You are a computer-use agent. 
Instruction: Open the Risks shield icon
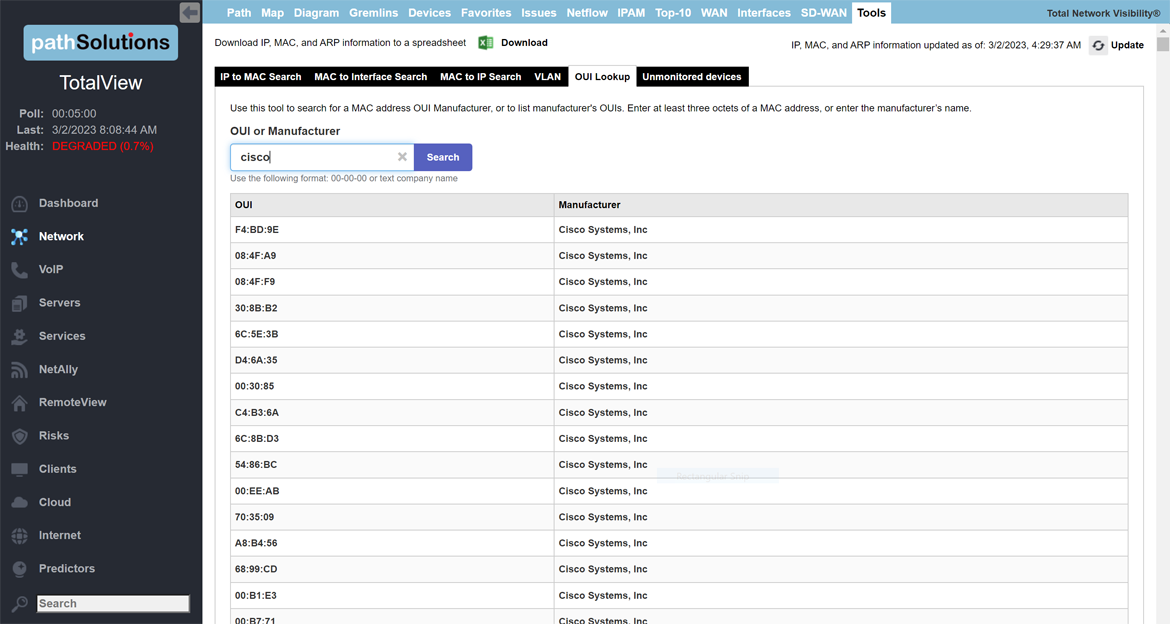point(20,436)
